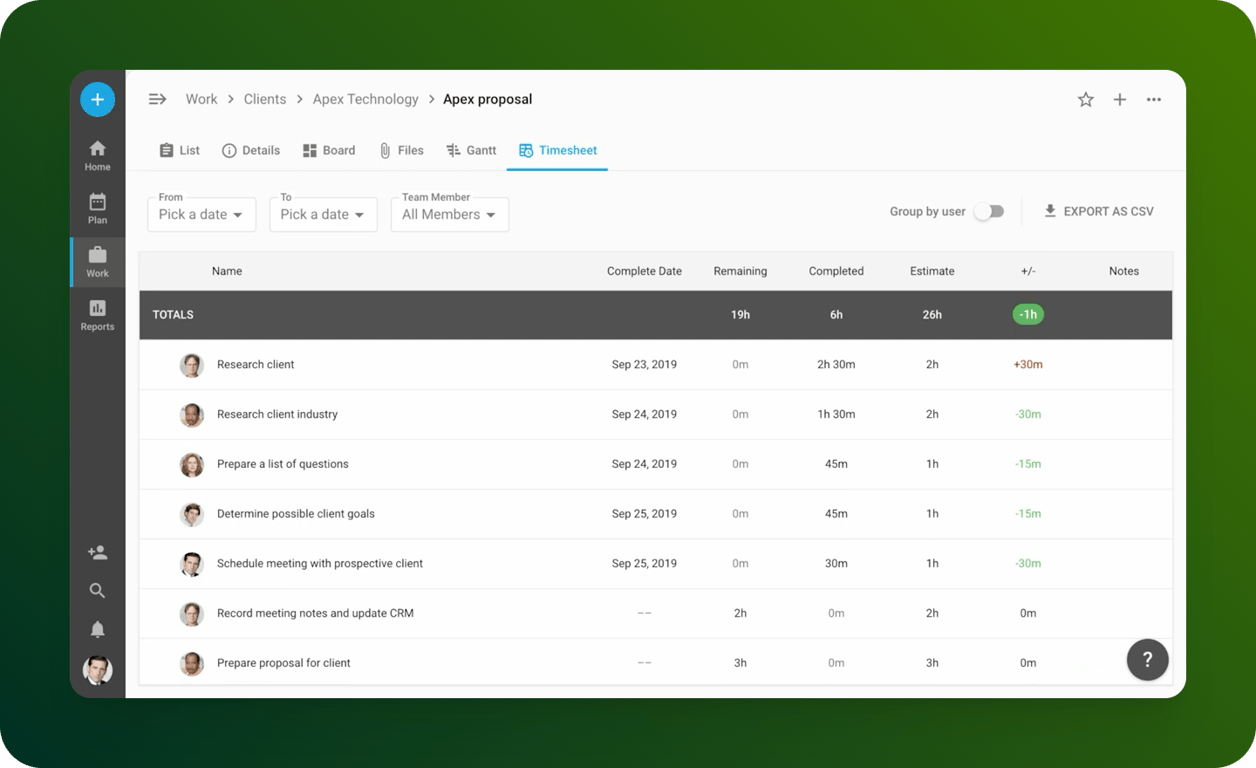The image size is (1256, 768).
Task: Open the three-dot more options menu
Action: (x=1154, y=99)
